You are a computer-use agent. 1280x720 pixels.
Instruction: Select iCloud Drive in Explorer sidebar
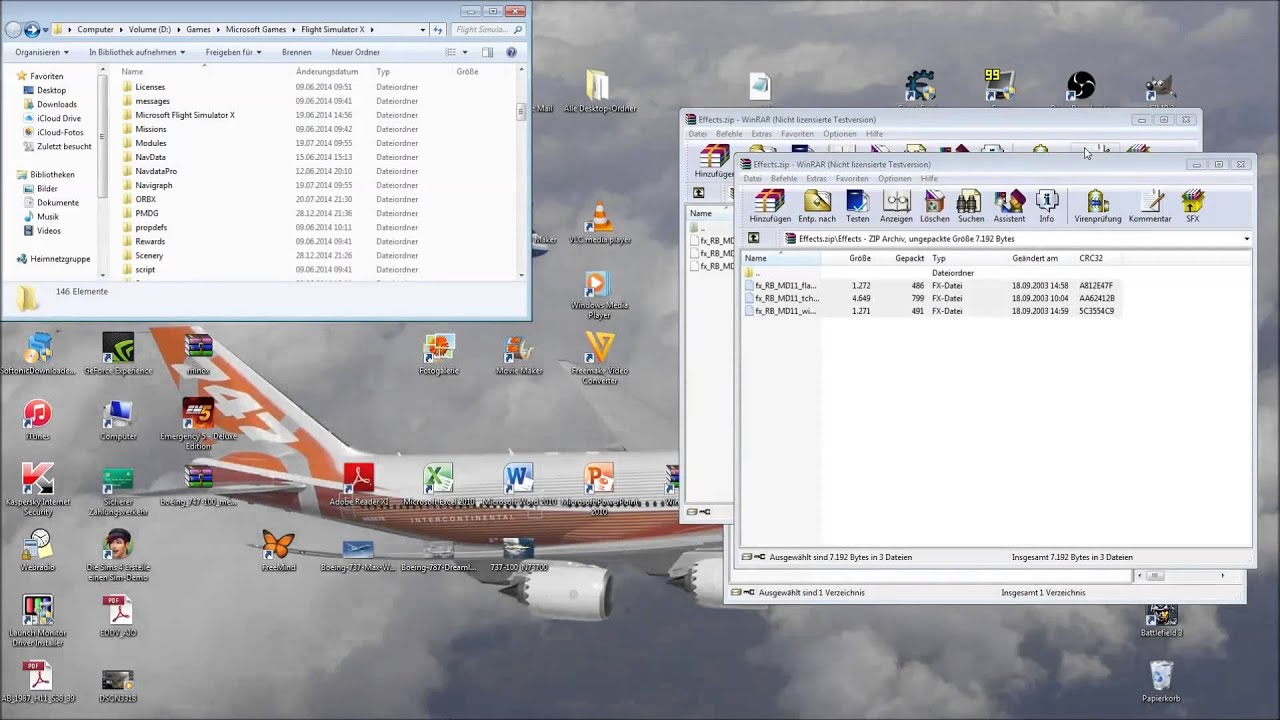pyautogui.click(x=59, y=118)
